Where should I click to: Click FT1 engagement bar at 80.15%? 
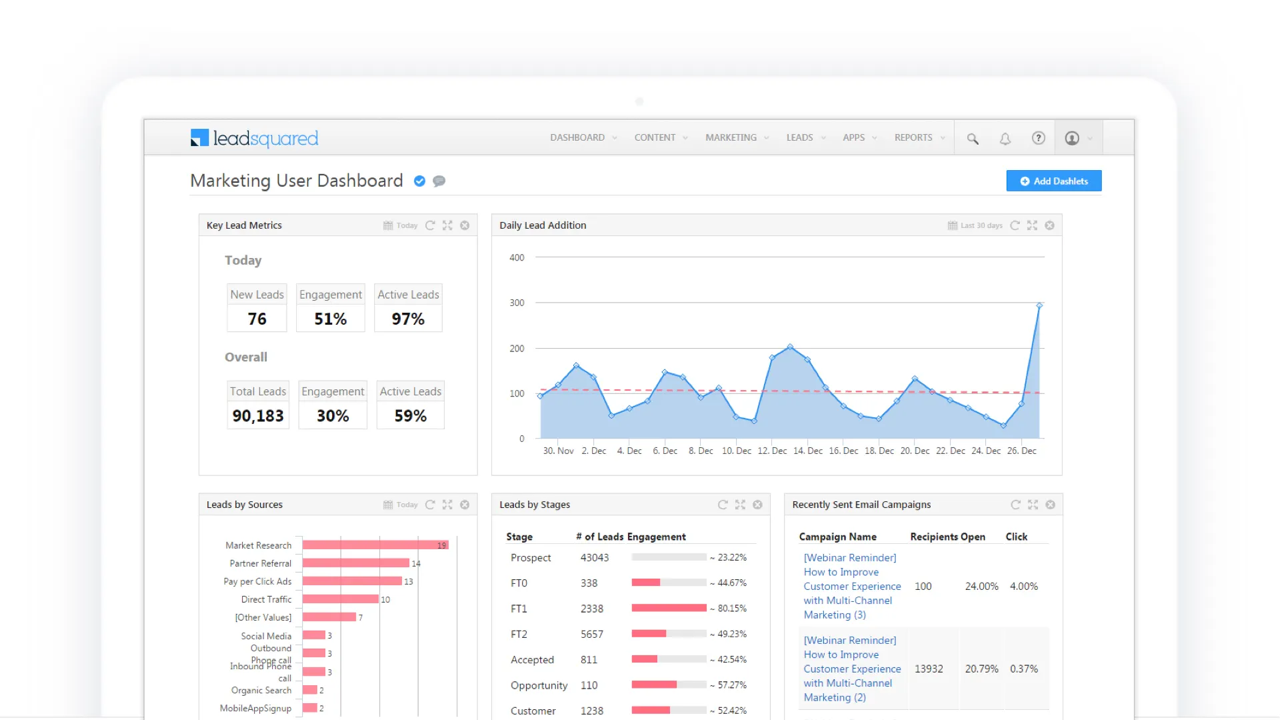pos(669,608)
